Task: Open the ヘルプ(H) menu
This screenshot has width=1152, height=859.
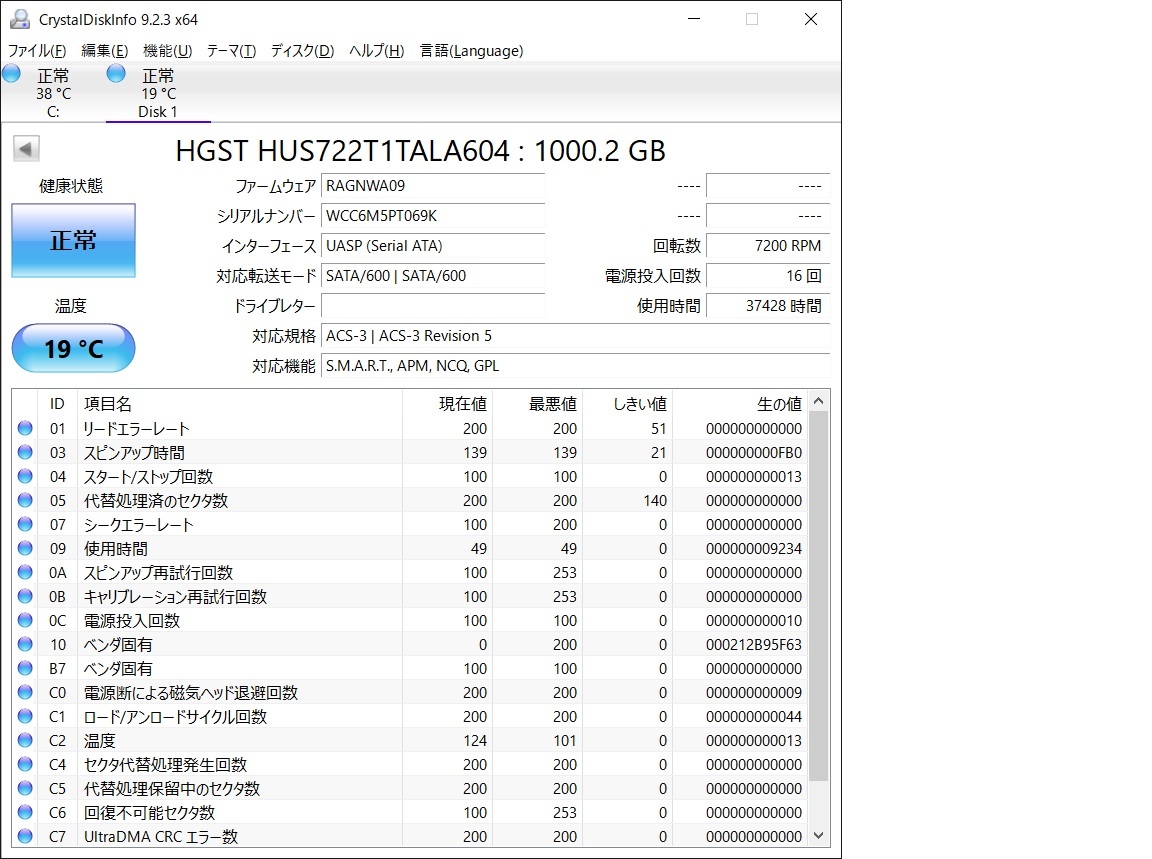Action: click(x=376, y=51)
